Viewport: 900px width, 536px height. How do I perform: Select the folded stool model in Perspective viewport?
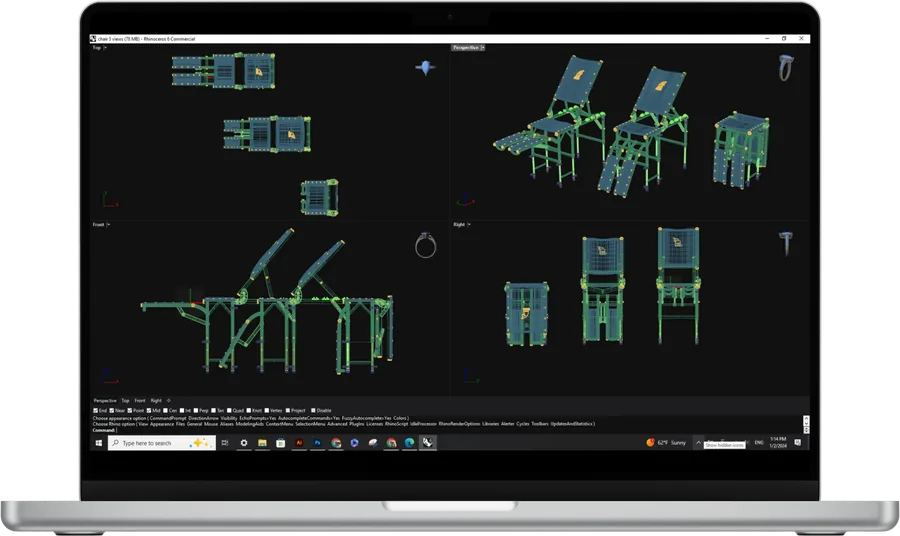(x=741, y=150)
